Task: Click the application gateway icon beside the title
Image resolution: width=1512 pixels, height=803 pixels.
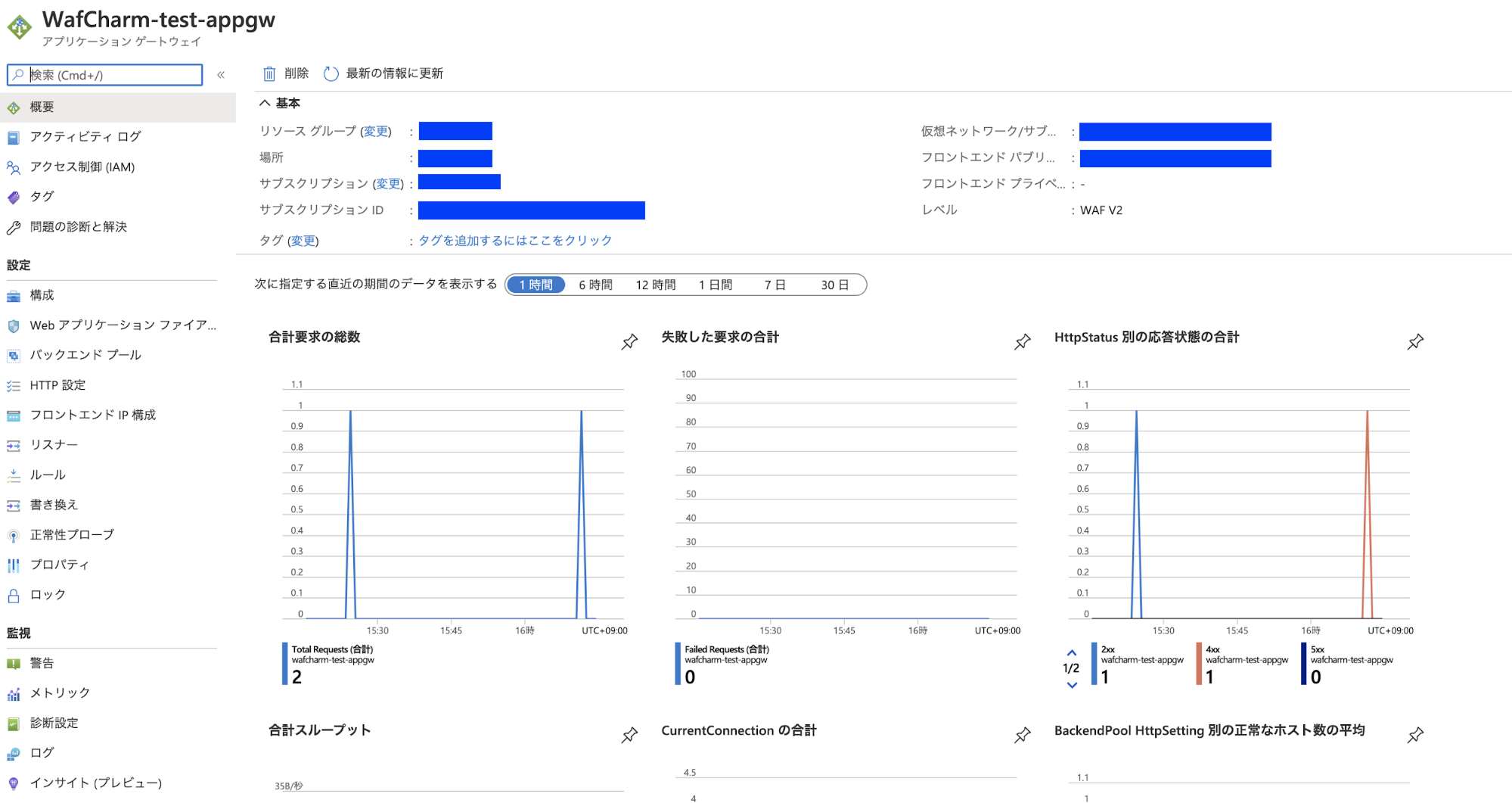Action: point(20,28)
